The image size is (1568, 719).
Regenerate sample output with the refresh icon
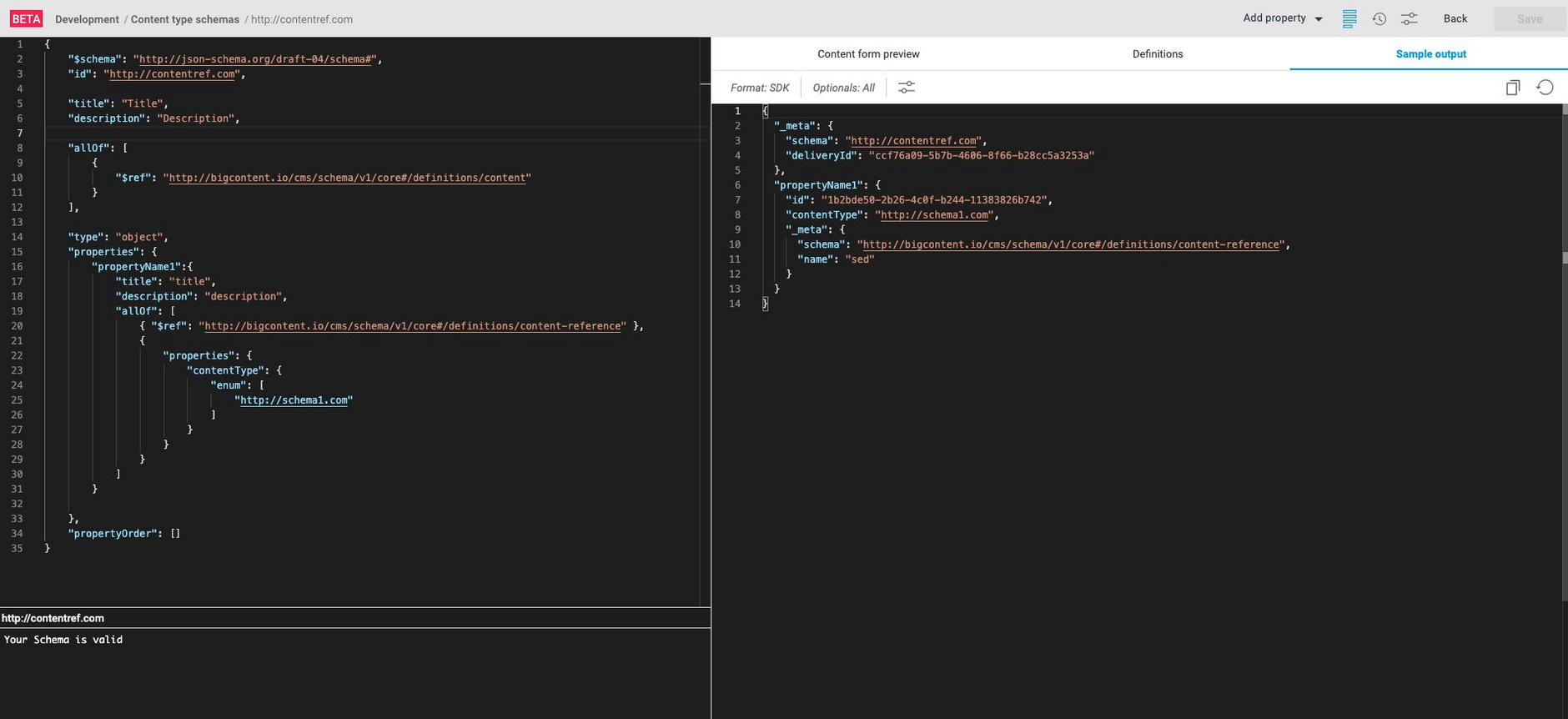[x=1545, y=88]
